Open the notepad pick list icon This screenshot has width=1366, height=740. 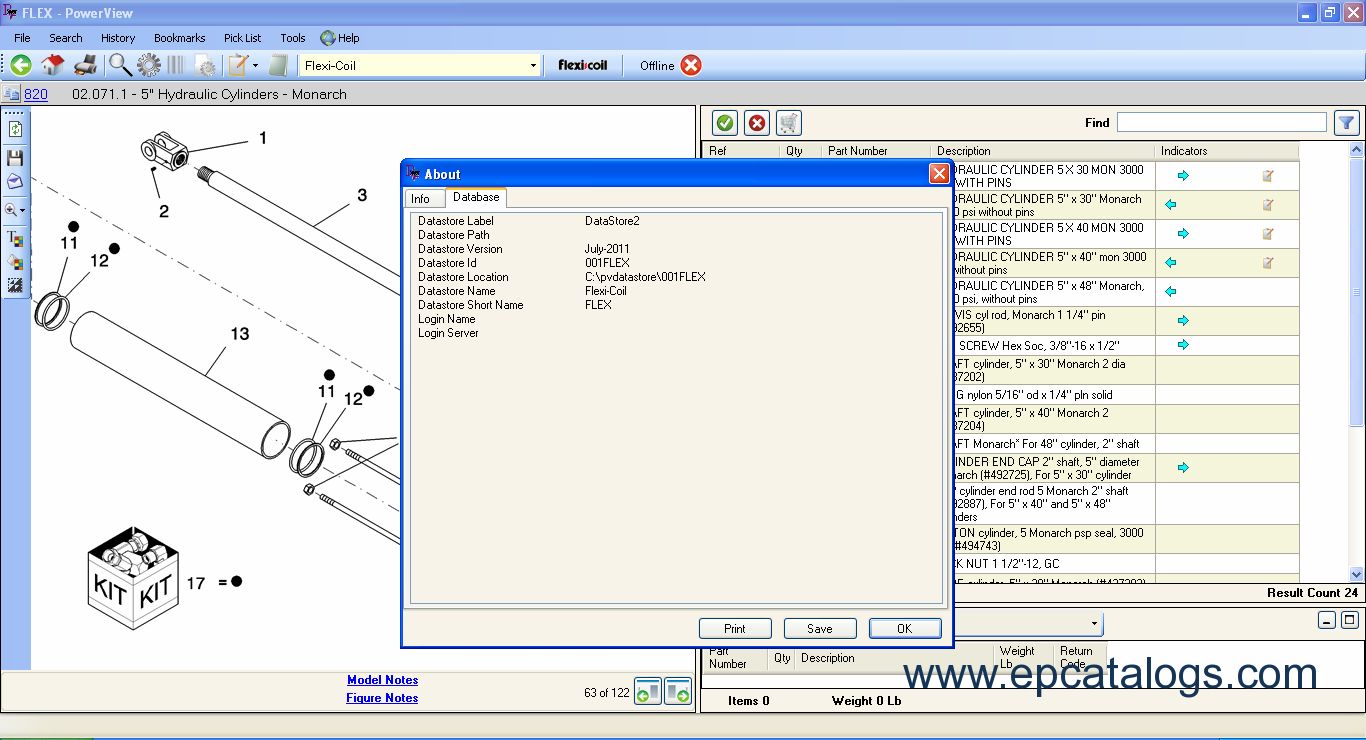[x=279, y=65]
